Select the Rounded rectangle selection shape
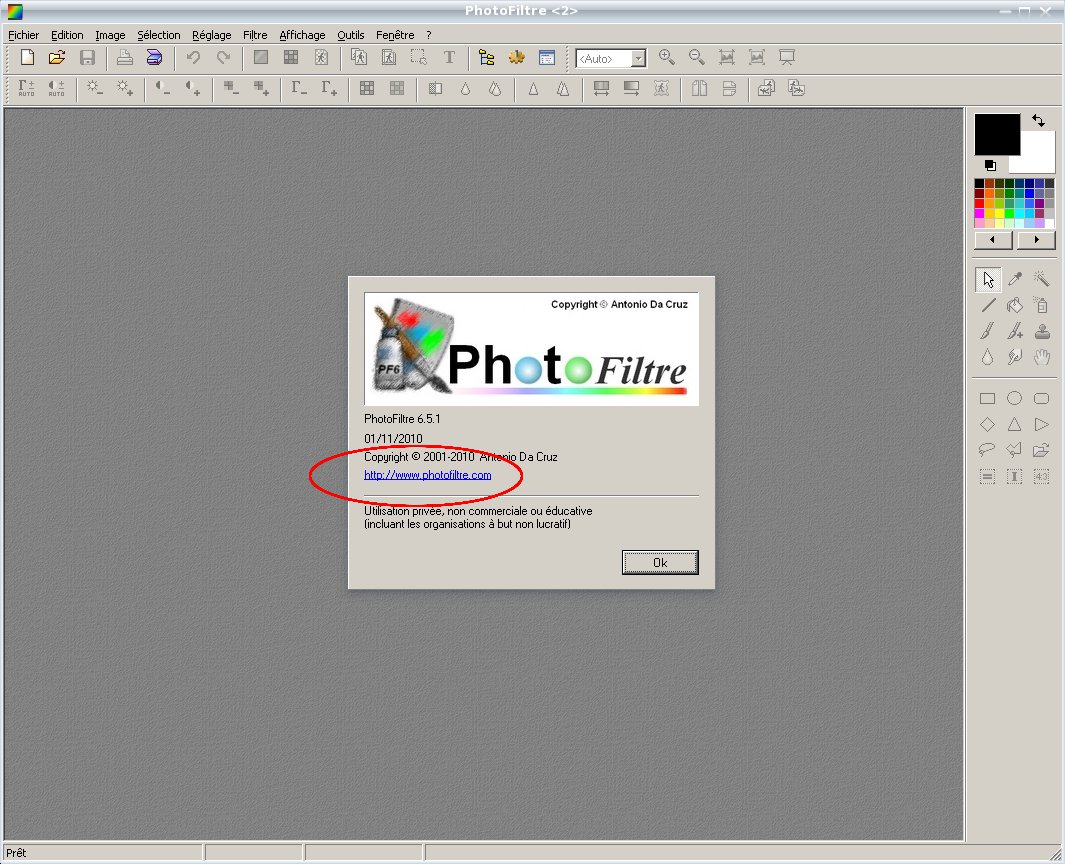 [x=1041, y=399]
